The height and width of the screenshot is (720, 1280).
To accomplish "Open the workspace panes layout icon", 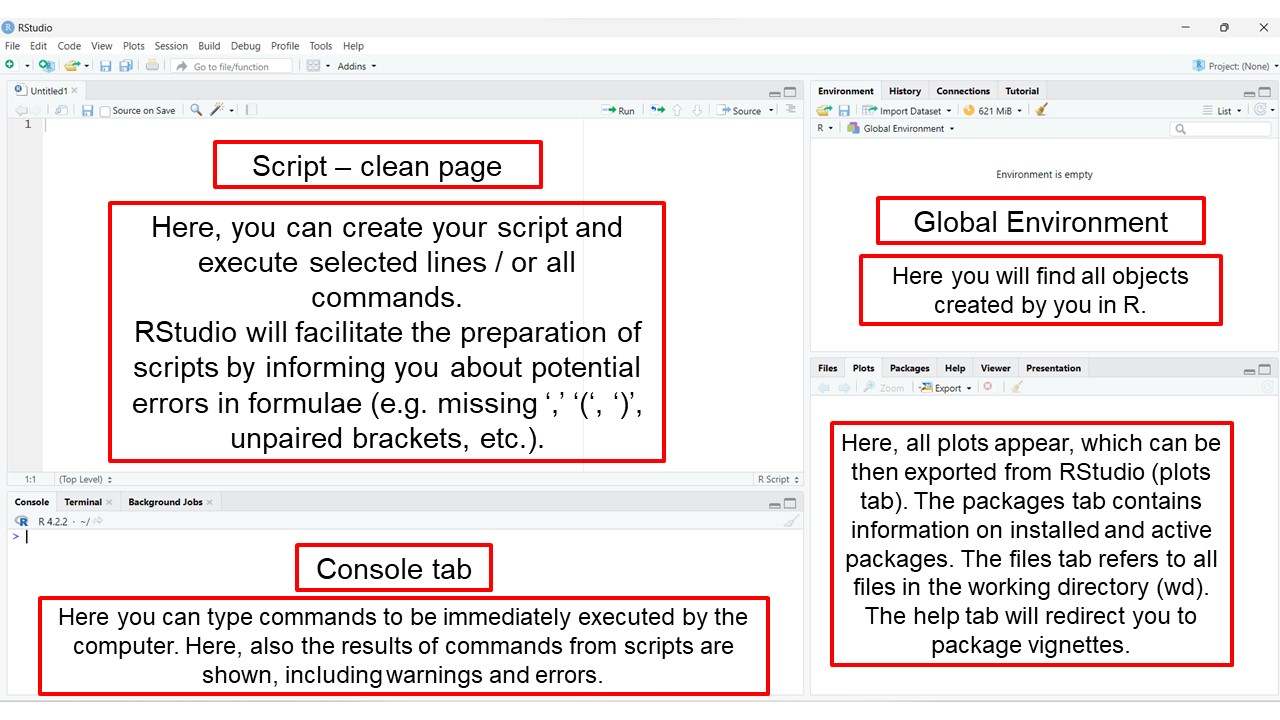I will tap(313, 66).
